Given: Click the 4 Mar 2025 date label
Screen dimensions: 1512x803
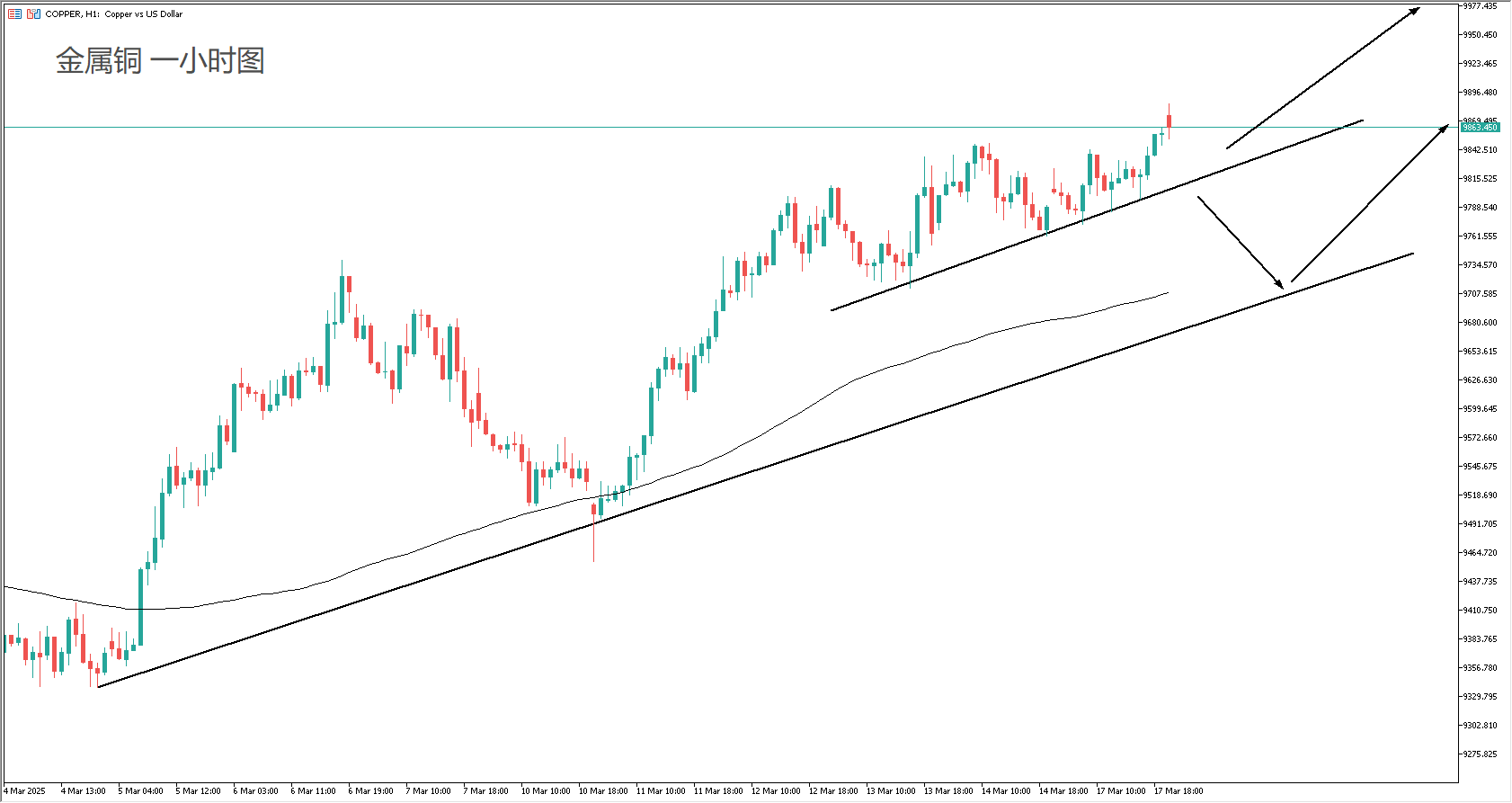Looking at the screenshot, I should pyautogui.click(x=24, y=791).
